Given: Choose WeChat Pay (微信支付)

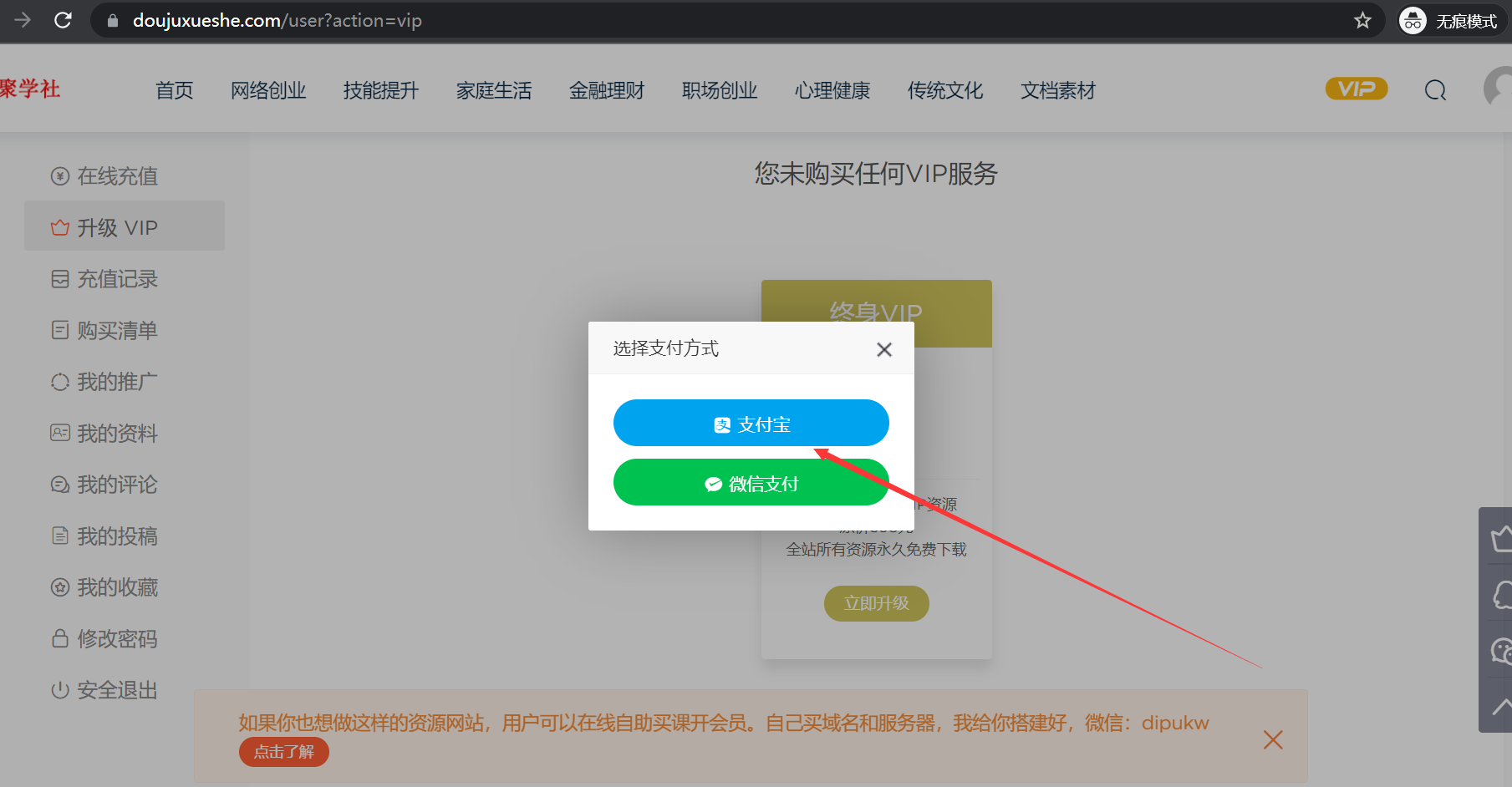Looking at the screenshot, I should pos(751,483).
